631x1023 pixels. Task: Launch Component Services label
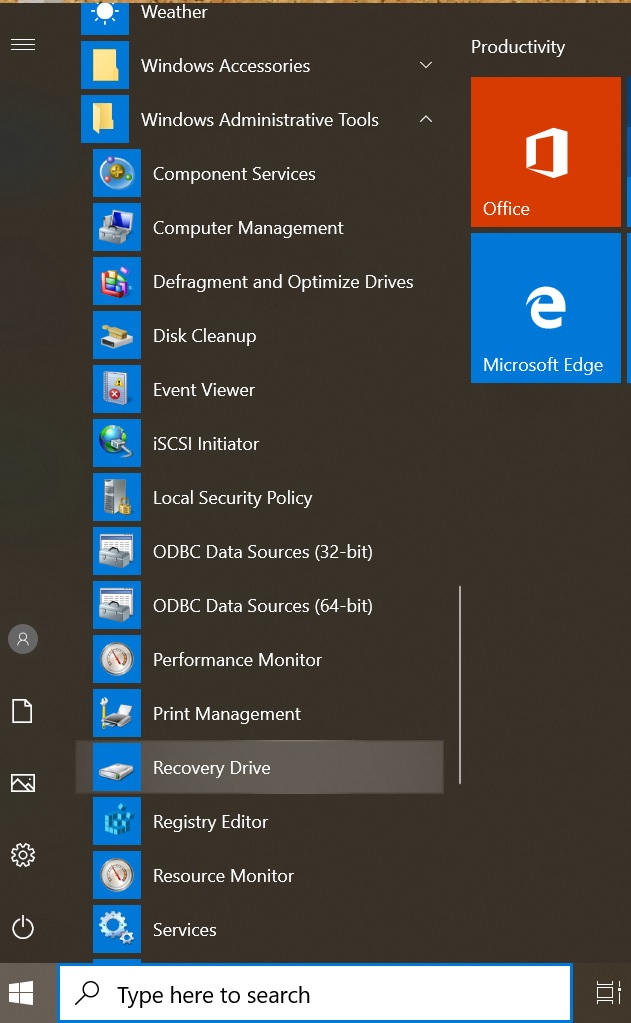click(234, 174)
